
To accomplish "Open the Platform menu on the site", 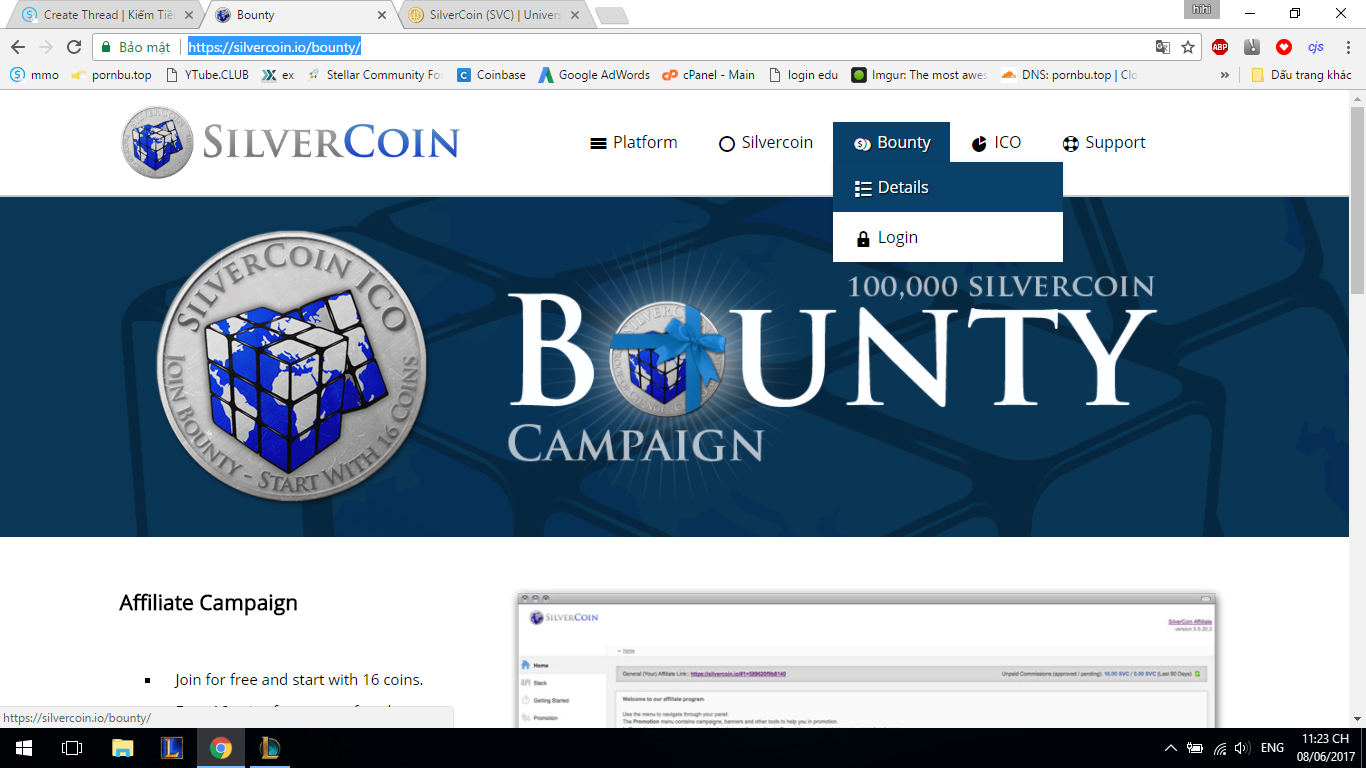I will [x=634, y=142].
